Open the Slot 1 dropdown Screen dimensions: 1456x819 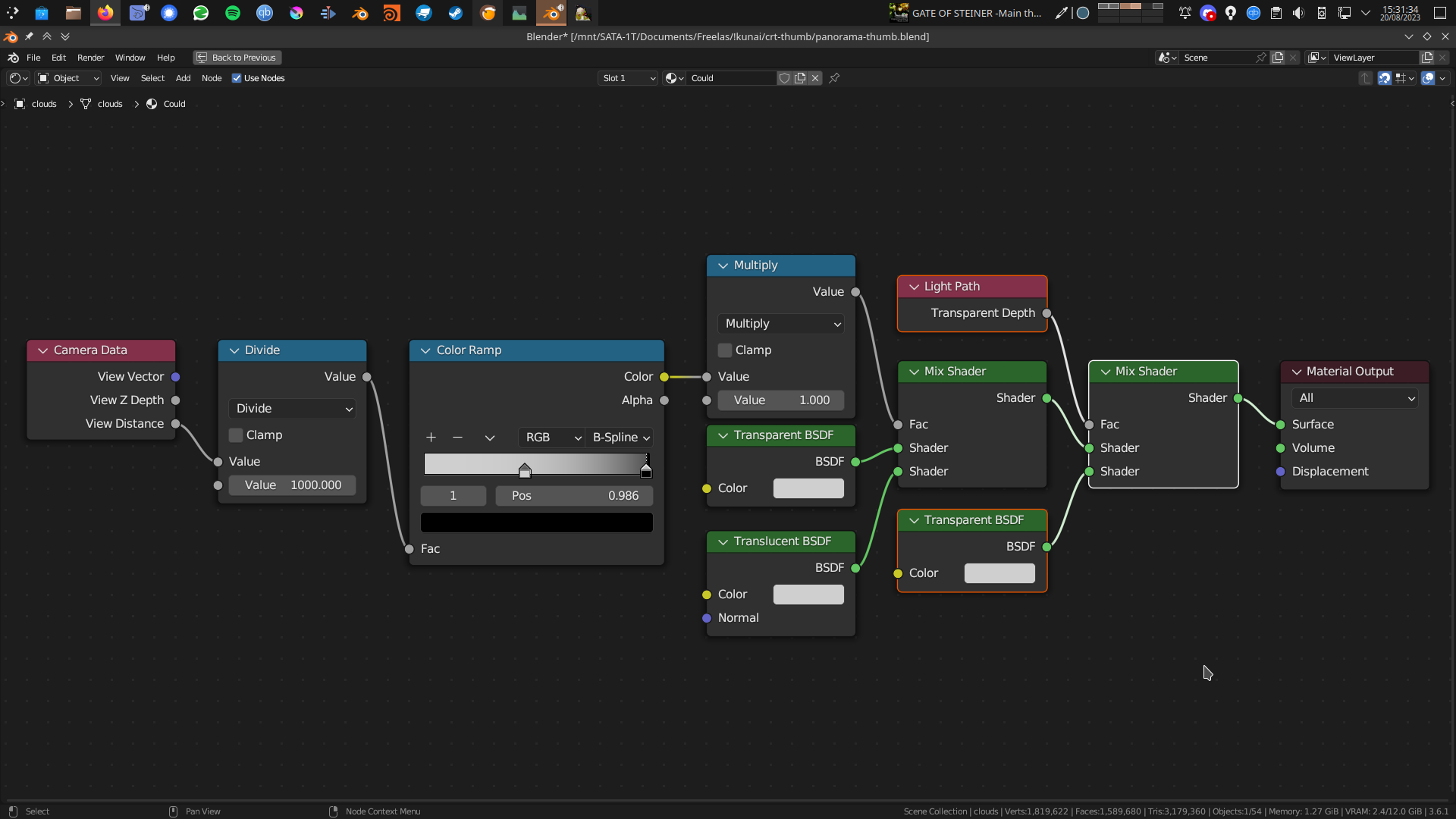[x=627, y=78]
